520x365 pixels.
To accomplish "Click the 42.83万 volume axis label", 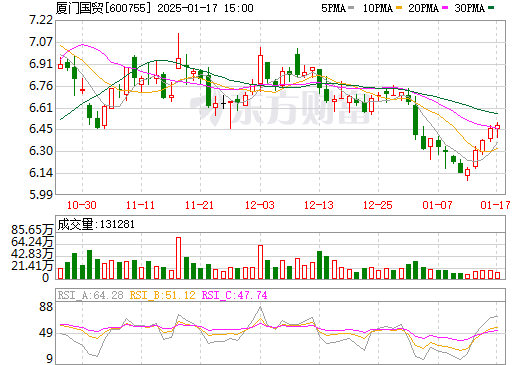I will pos(32,254).
